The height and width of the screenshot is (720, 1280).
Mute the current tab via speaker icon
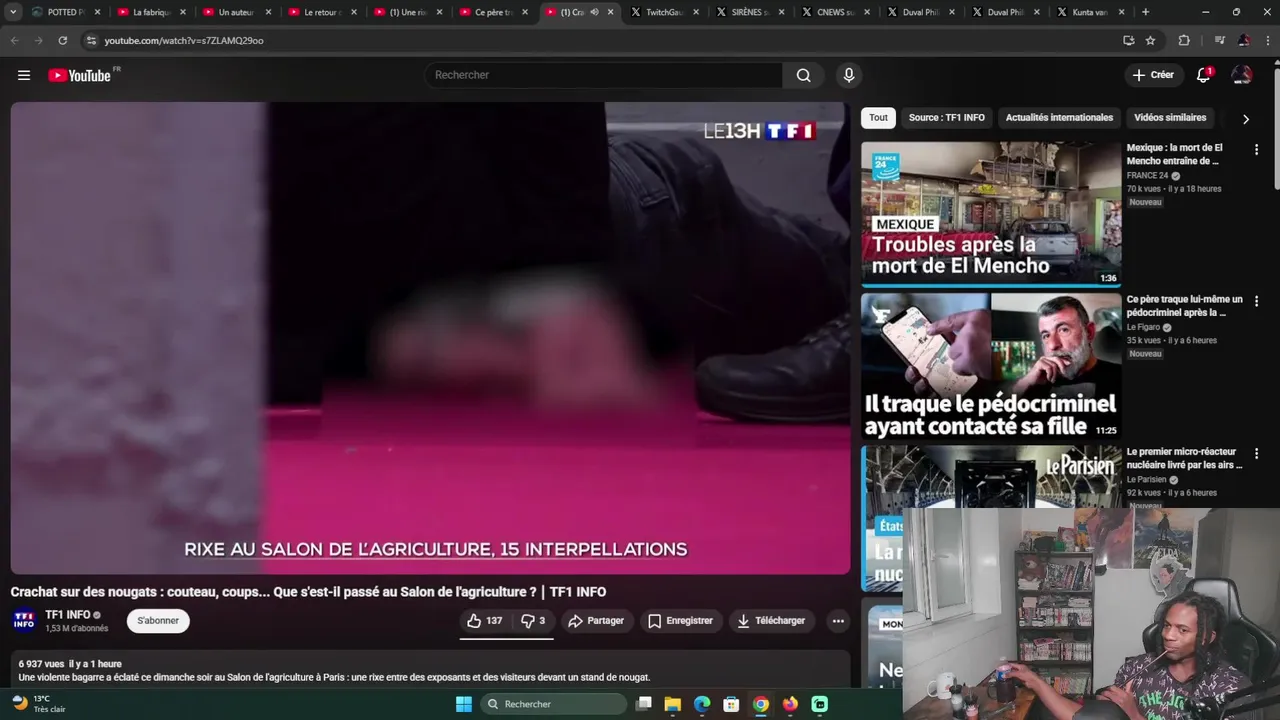[594, 12]
